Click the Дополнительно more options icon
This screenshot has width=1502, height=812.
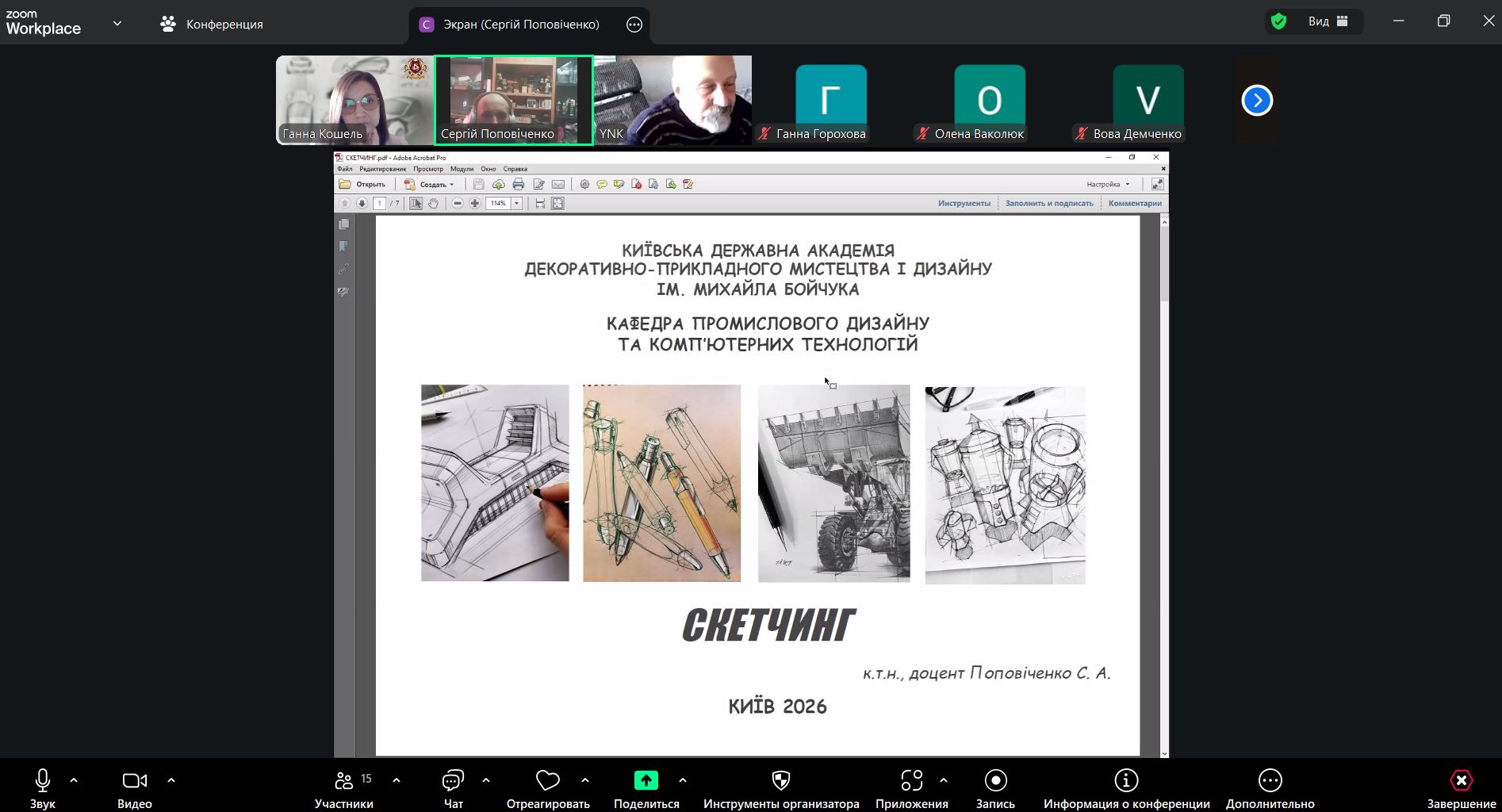point(1270,781)
